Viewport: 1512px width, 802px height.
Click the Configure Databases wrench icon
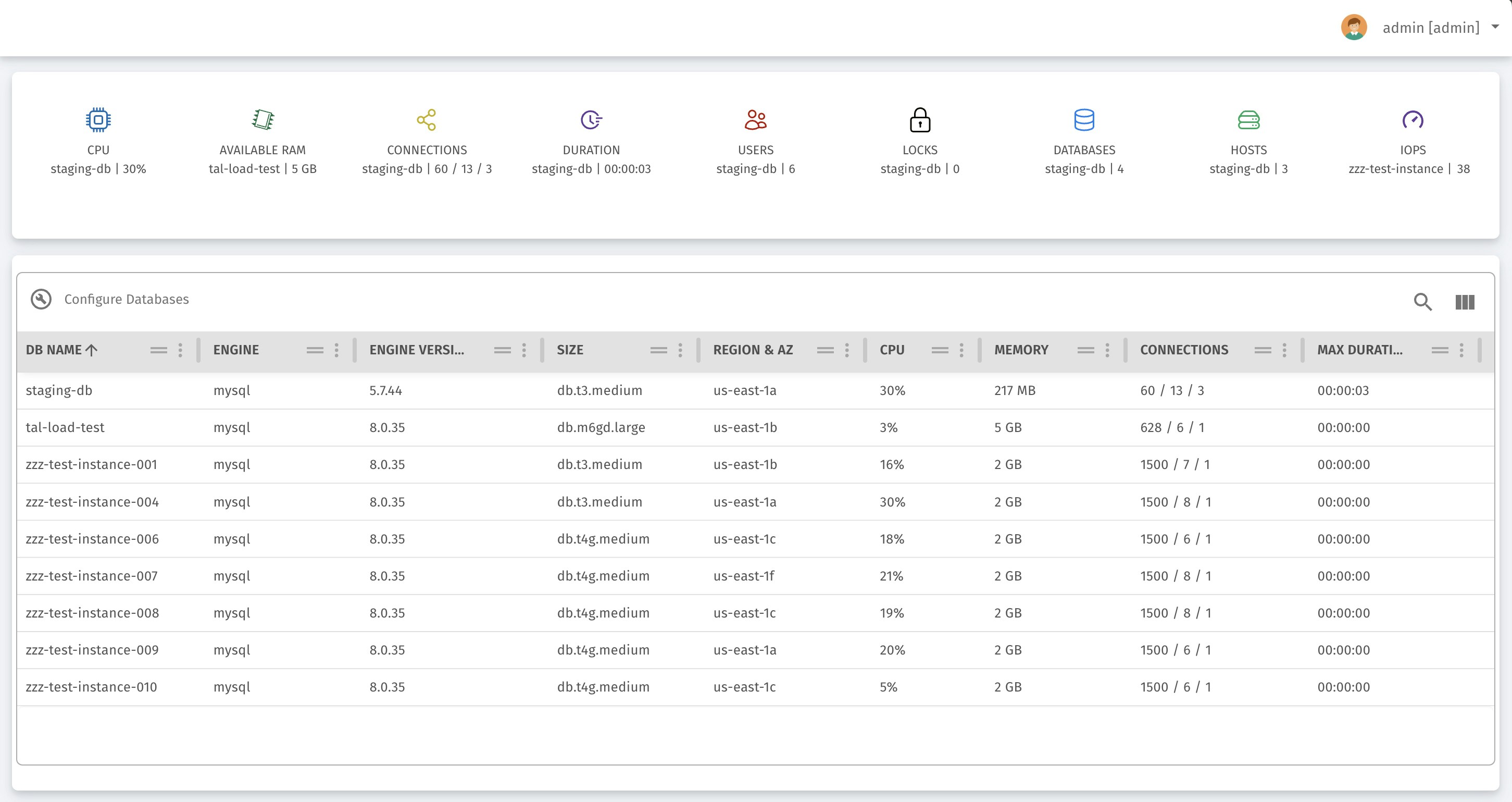click(x=41, y=300)
